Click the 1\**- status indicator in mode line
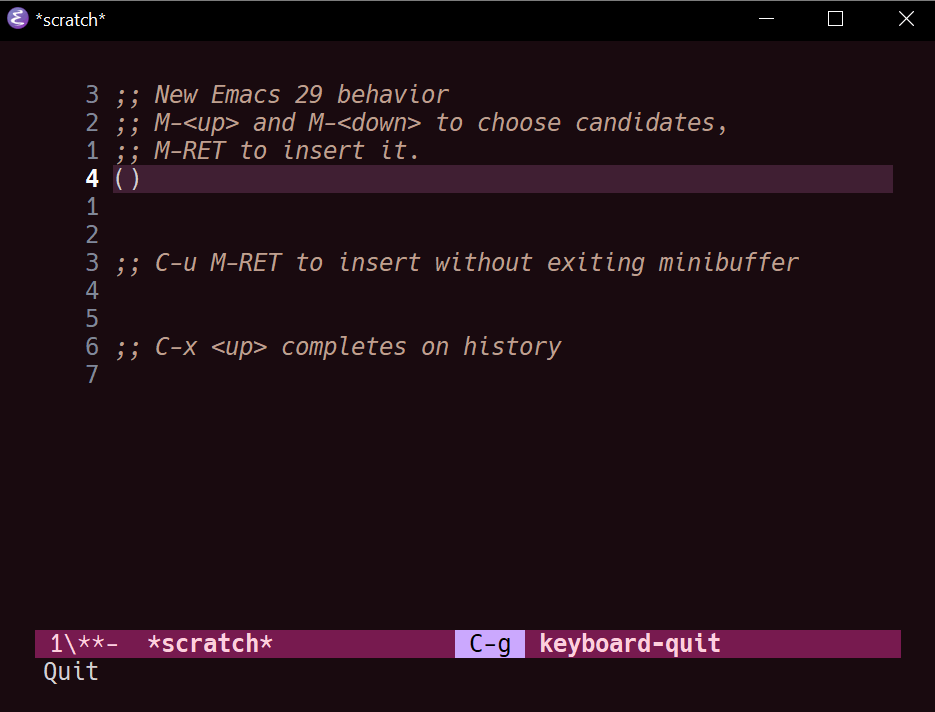The width and height of the screenshot is (935, 712). [x=84, y=644]
